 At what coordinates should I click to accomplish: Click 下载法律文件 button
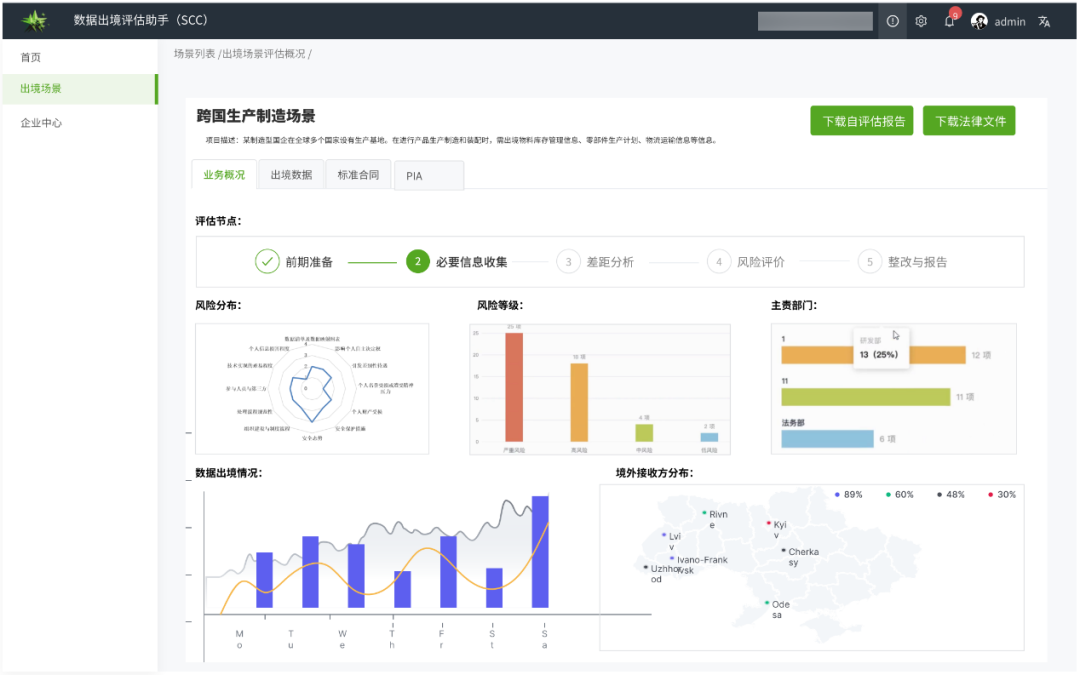pos(968,119)
